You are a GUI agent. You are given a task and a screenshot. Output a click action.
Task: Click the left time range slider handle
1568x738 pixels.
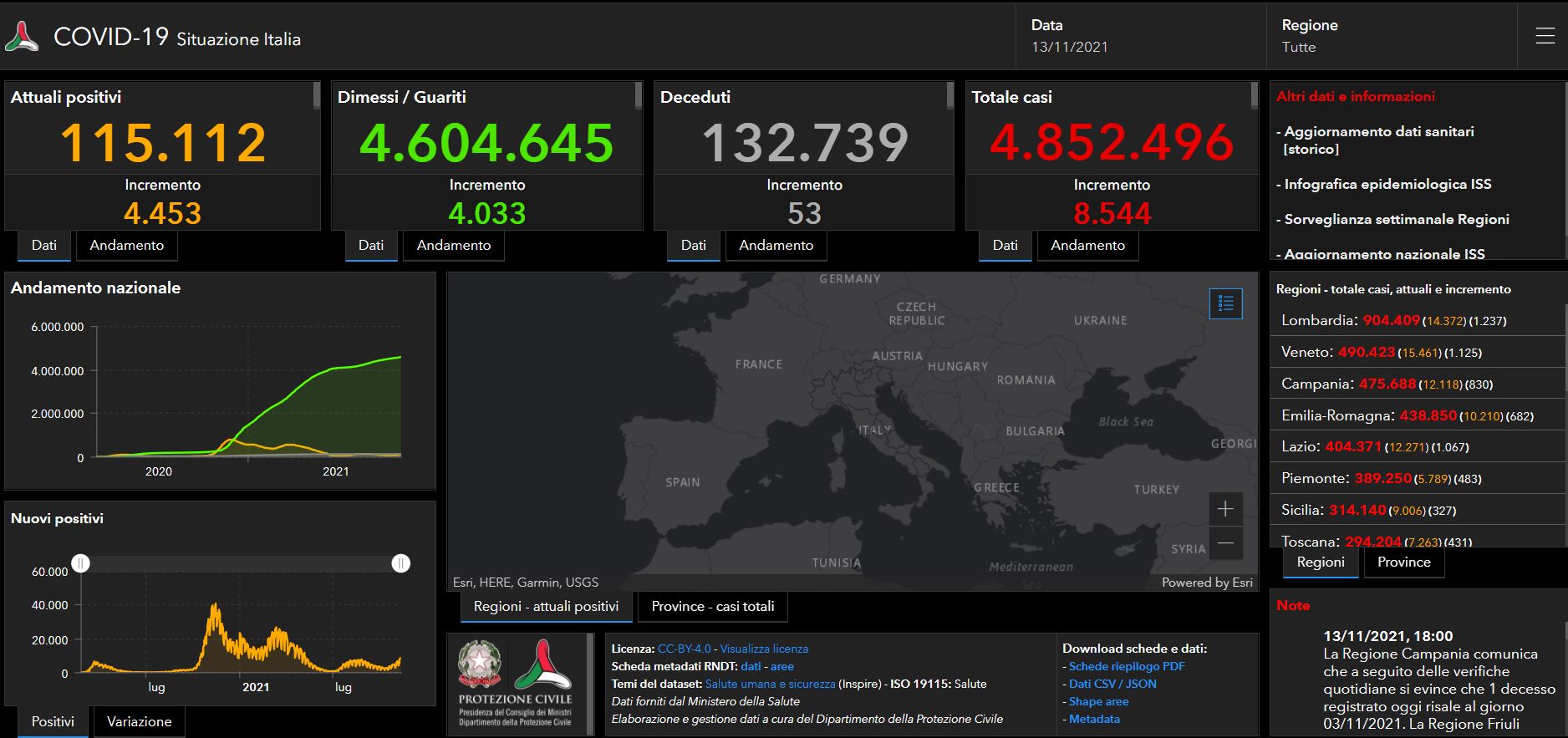coord(80,563)
